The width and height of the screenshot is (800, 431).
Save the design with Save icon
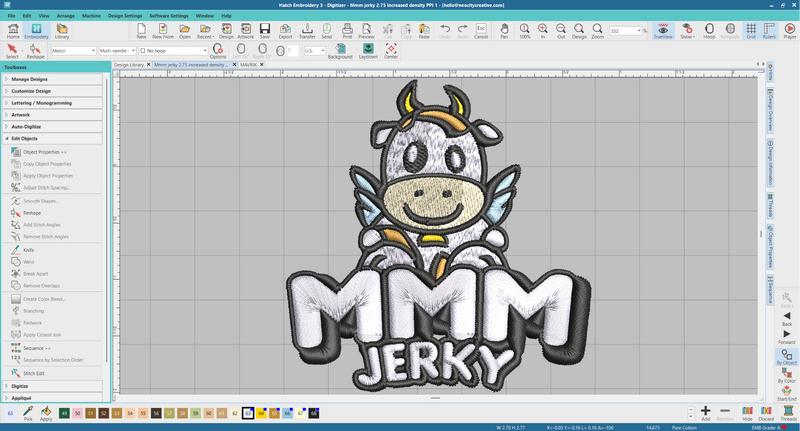(x=264, y=31)
